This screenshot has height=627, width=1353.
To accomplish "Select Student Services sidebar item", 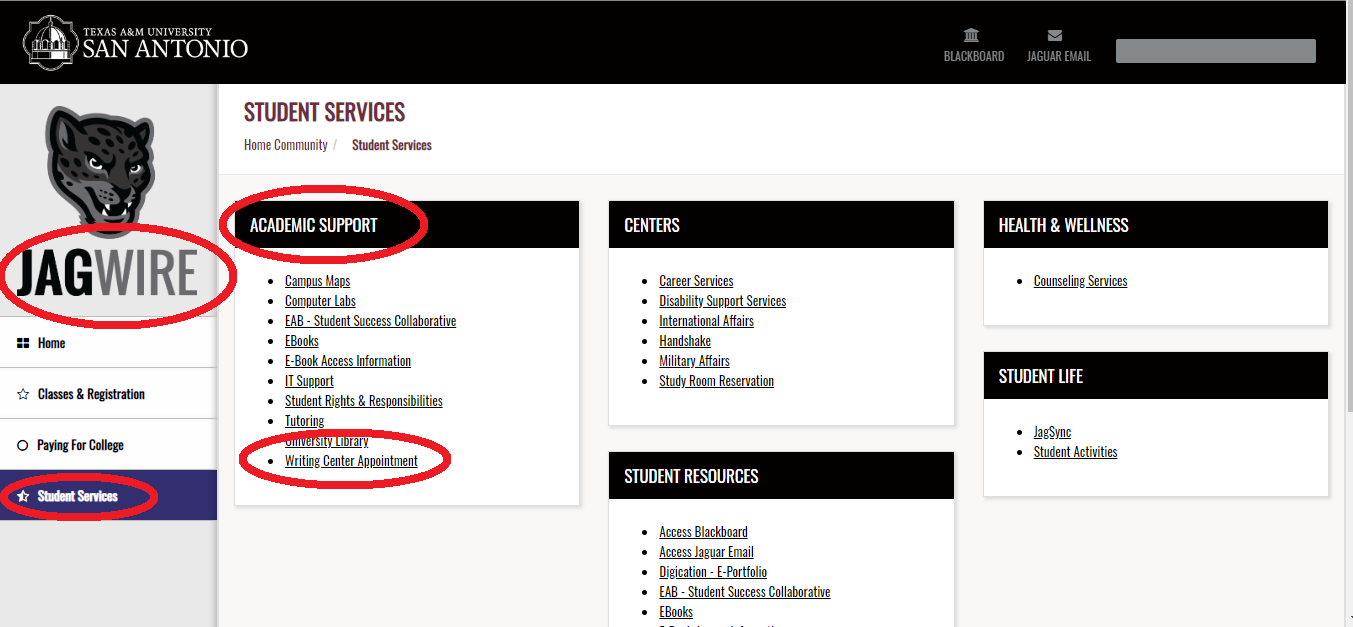I will pos(108,496).
